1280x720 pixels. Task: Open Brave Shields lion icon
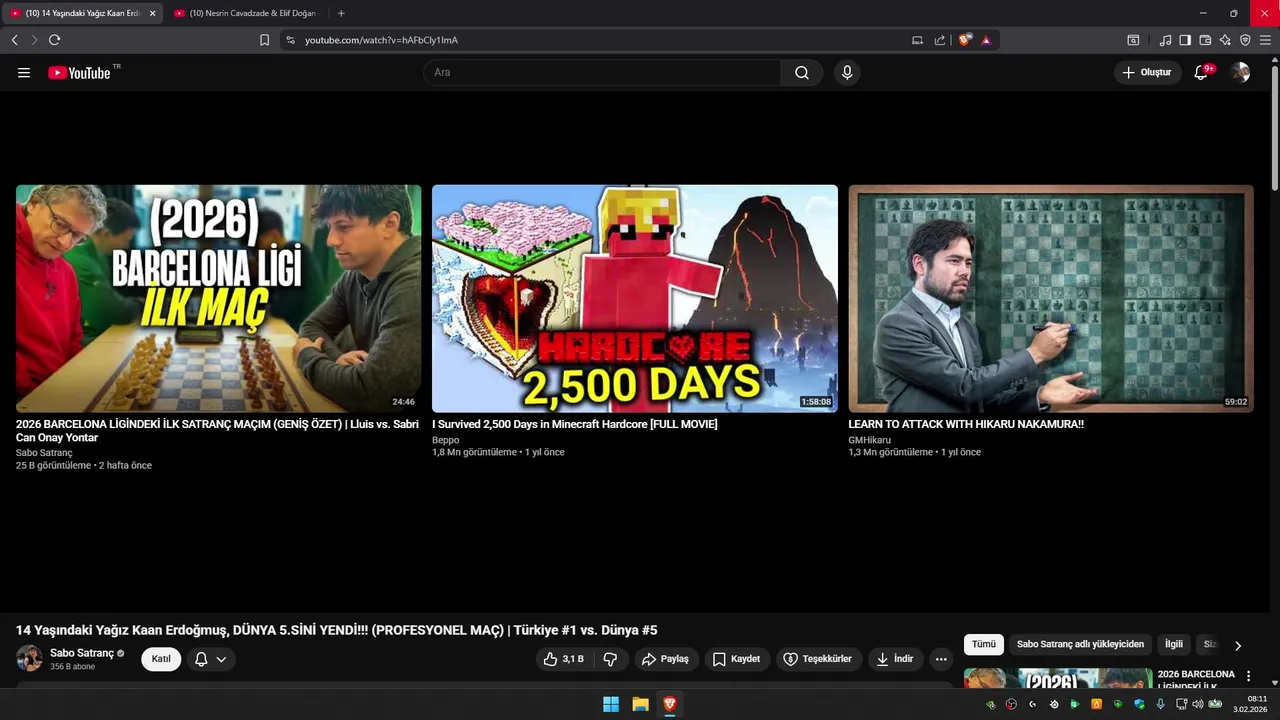point(964,40)
